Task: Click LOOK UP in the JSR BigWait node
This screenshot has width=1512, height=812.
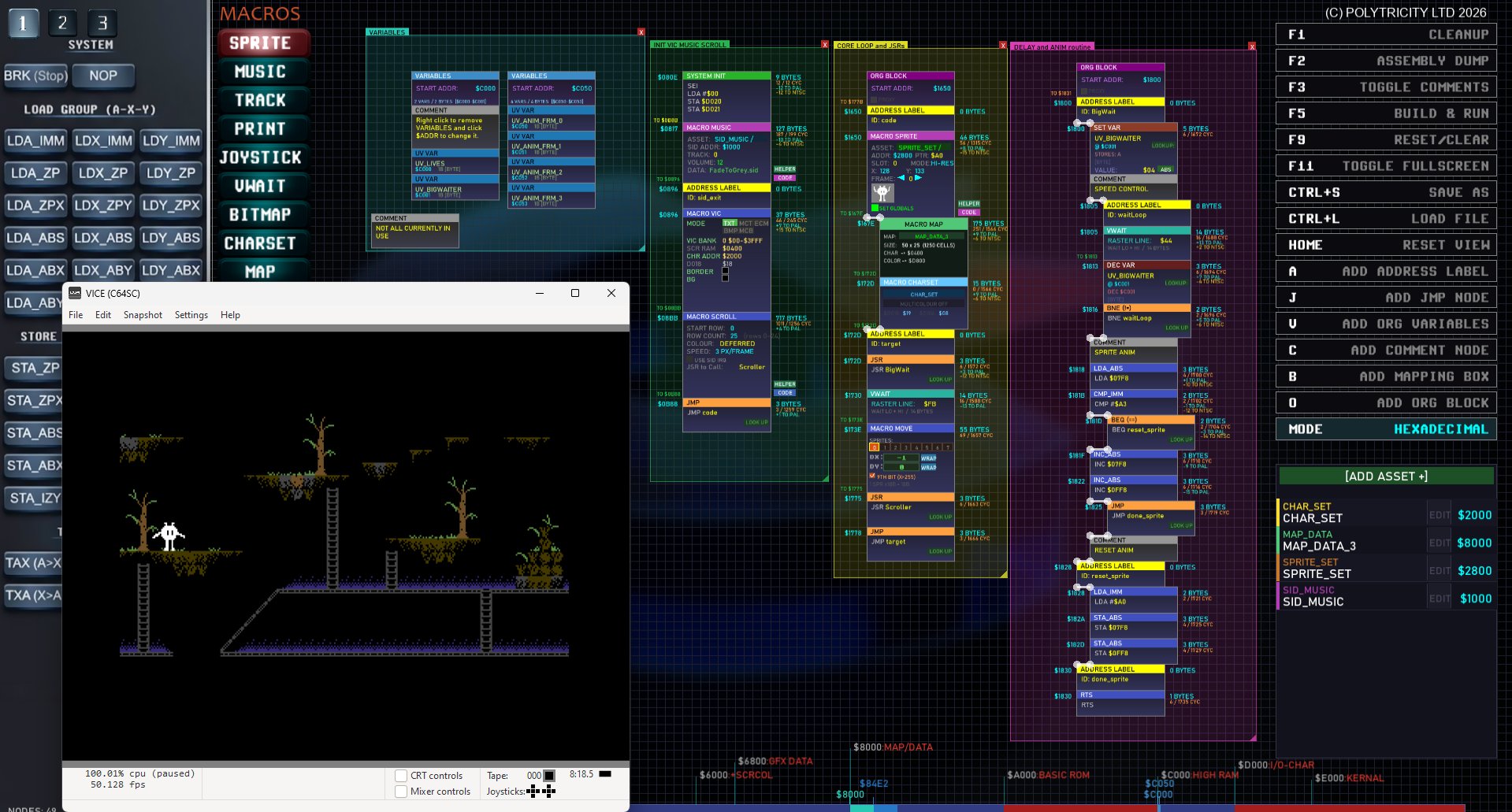Action: [940, 380]
